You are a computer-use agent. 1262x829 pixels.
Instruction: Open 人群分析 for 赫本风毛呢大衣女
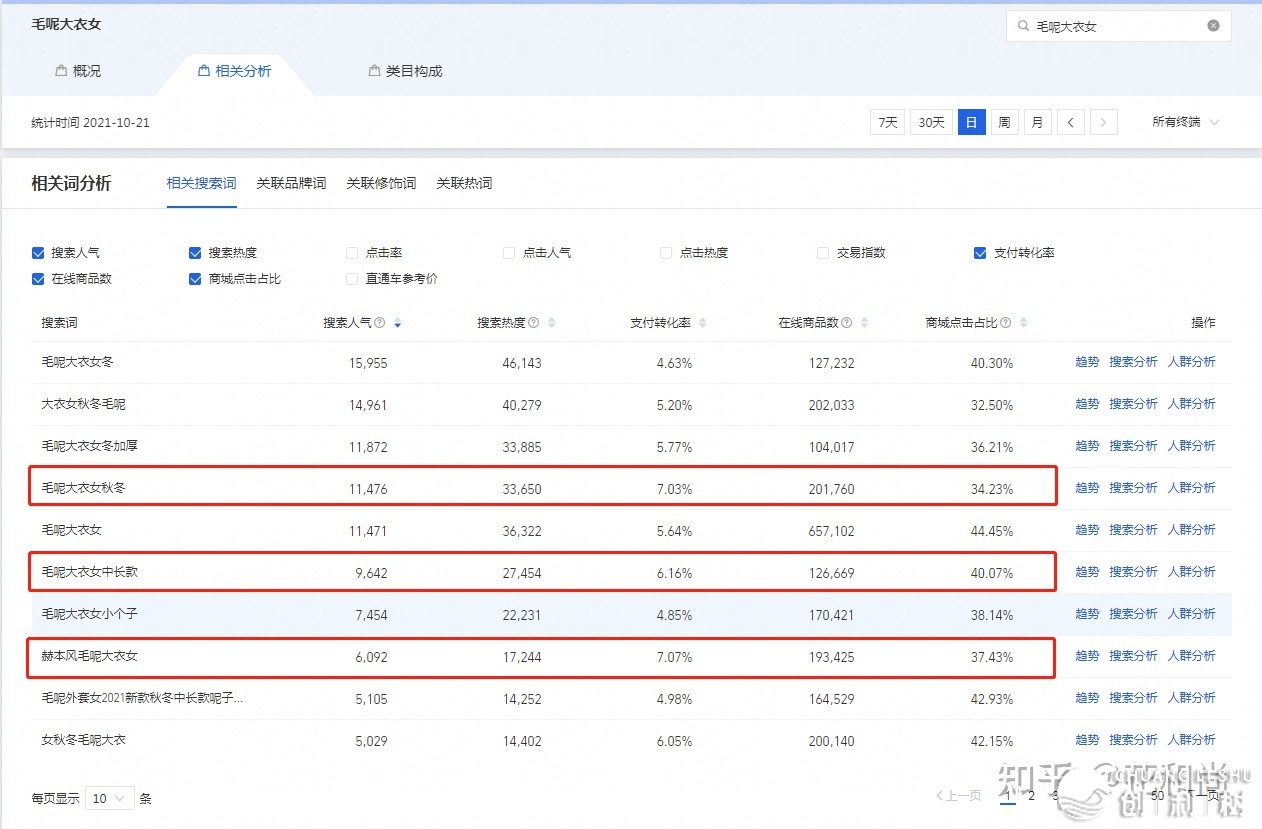pyautogui.click(x=1191, y=656)
